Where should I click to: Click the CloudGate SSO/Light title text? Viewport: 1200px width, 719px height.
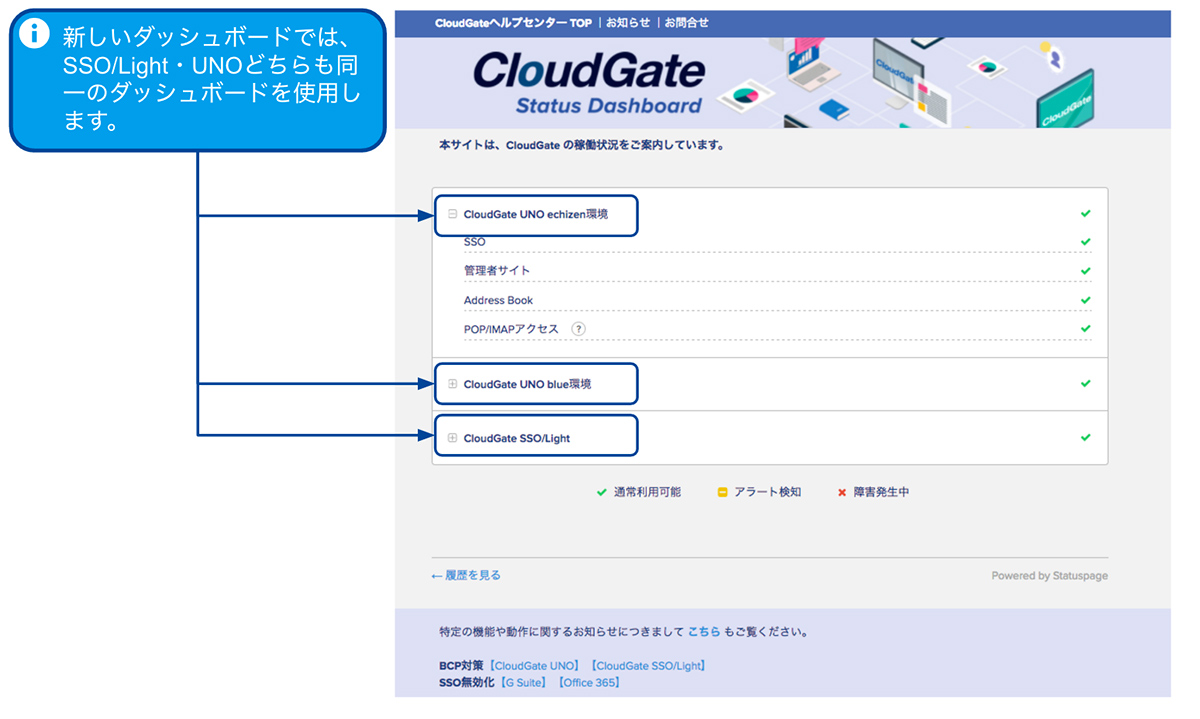point(517,438)
